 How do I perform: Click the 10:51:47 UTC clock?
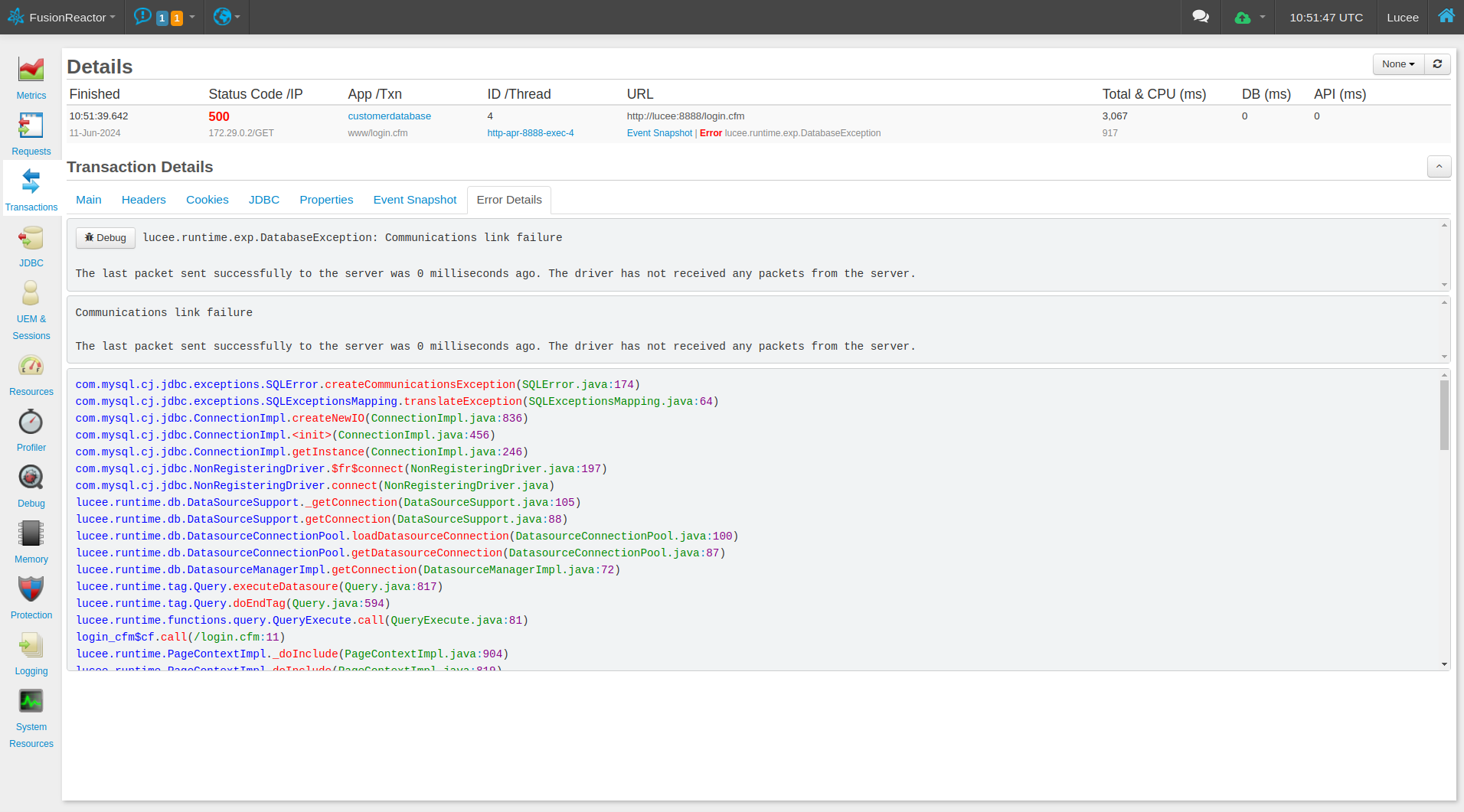coord(1326,17)
